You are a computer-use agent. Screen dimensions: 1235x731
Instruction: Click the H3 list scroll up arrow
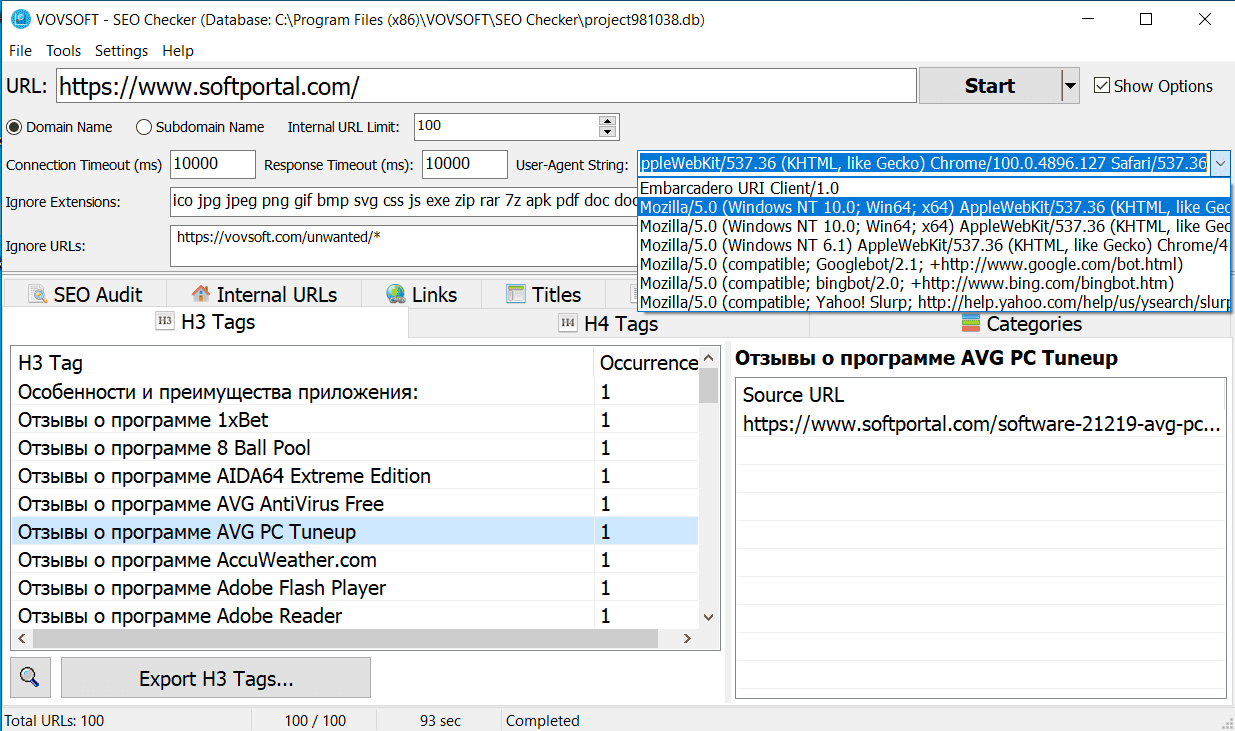pyautogui.click(x=709, y=358)
